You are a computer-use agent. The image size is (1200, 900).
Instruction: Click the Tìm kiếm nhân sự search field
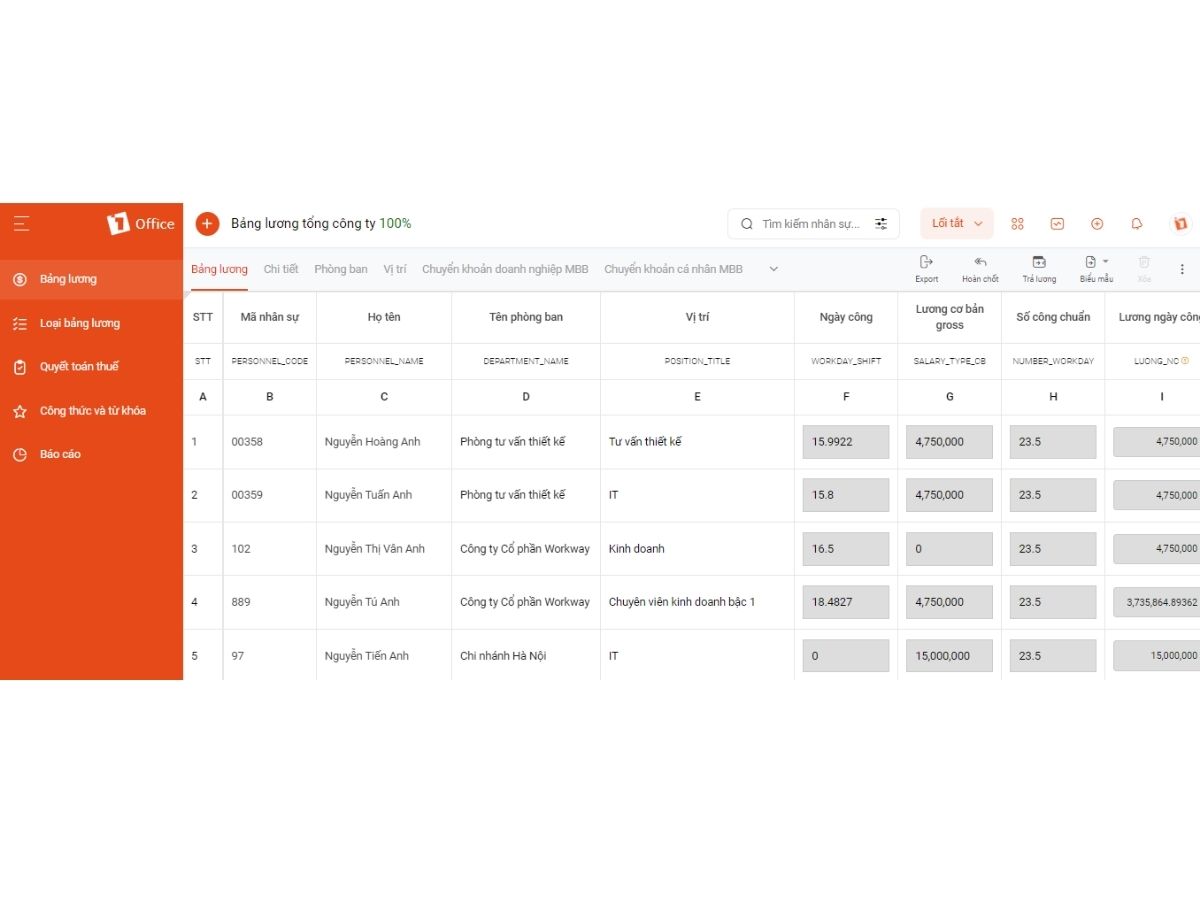[x=810, y=224]
